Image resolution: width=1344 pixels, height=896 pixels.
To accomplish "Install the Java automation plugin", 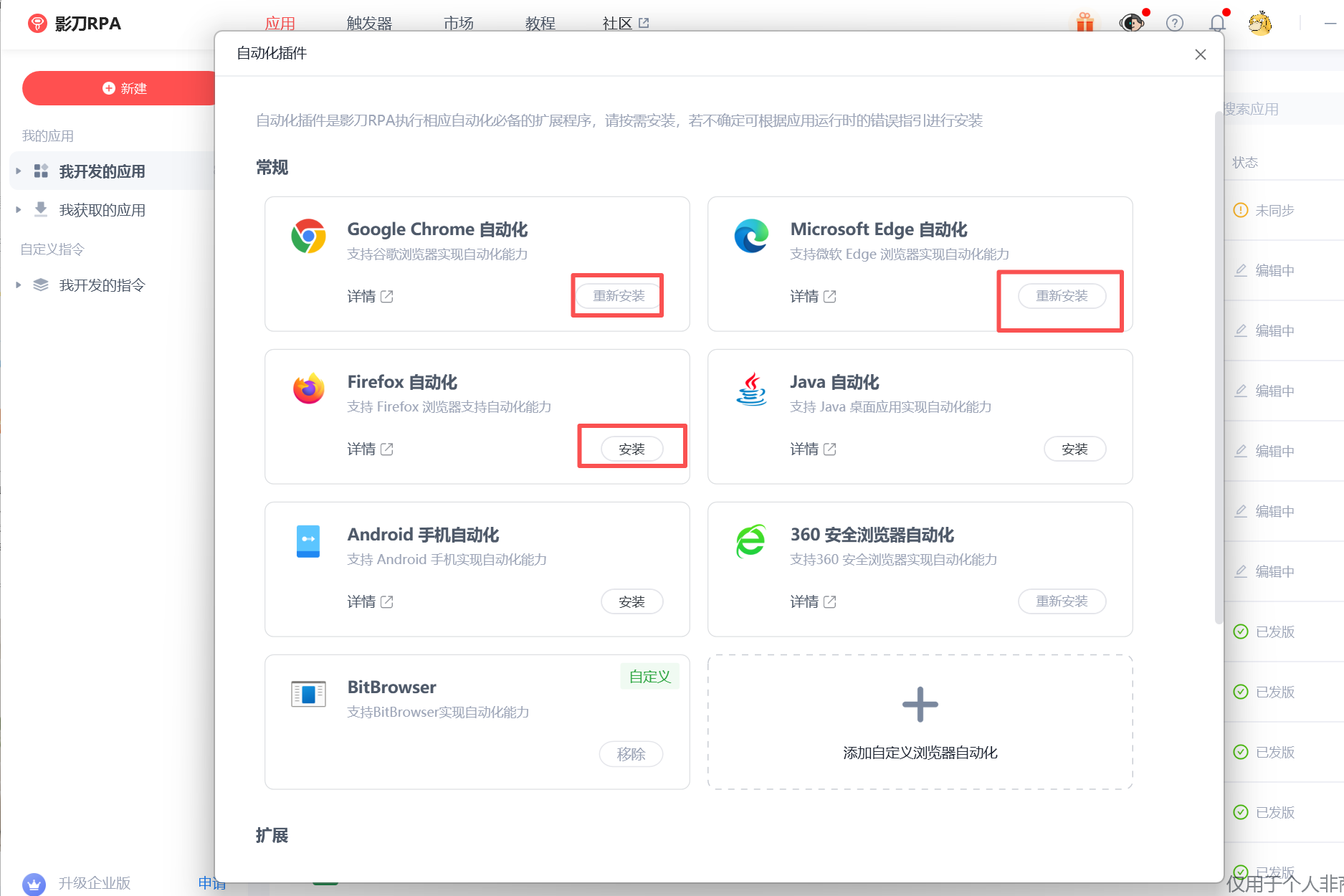I will [1074, 449].
